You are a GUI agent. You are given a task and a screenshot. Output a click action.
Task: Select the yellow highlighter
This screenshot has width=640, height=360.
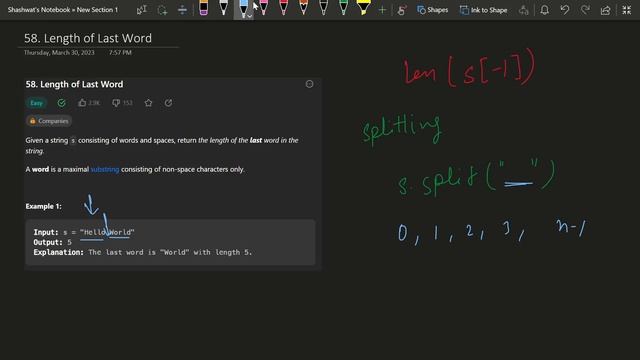click(363, 8)
